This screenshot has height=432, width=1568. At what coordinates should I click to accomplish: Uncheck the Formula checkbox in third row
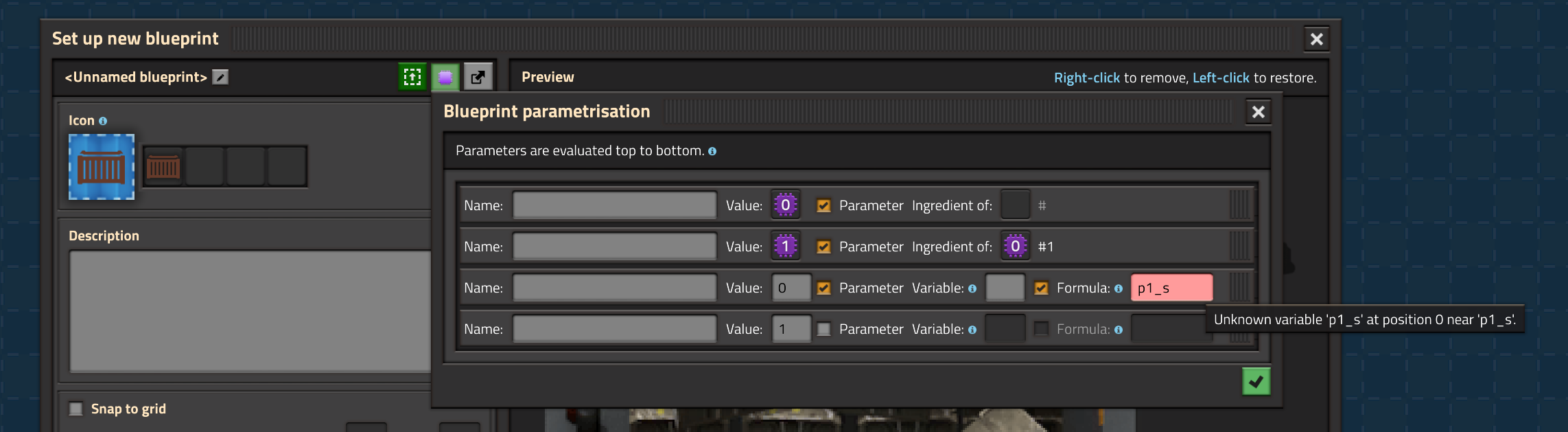[x=1041, y=288]
